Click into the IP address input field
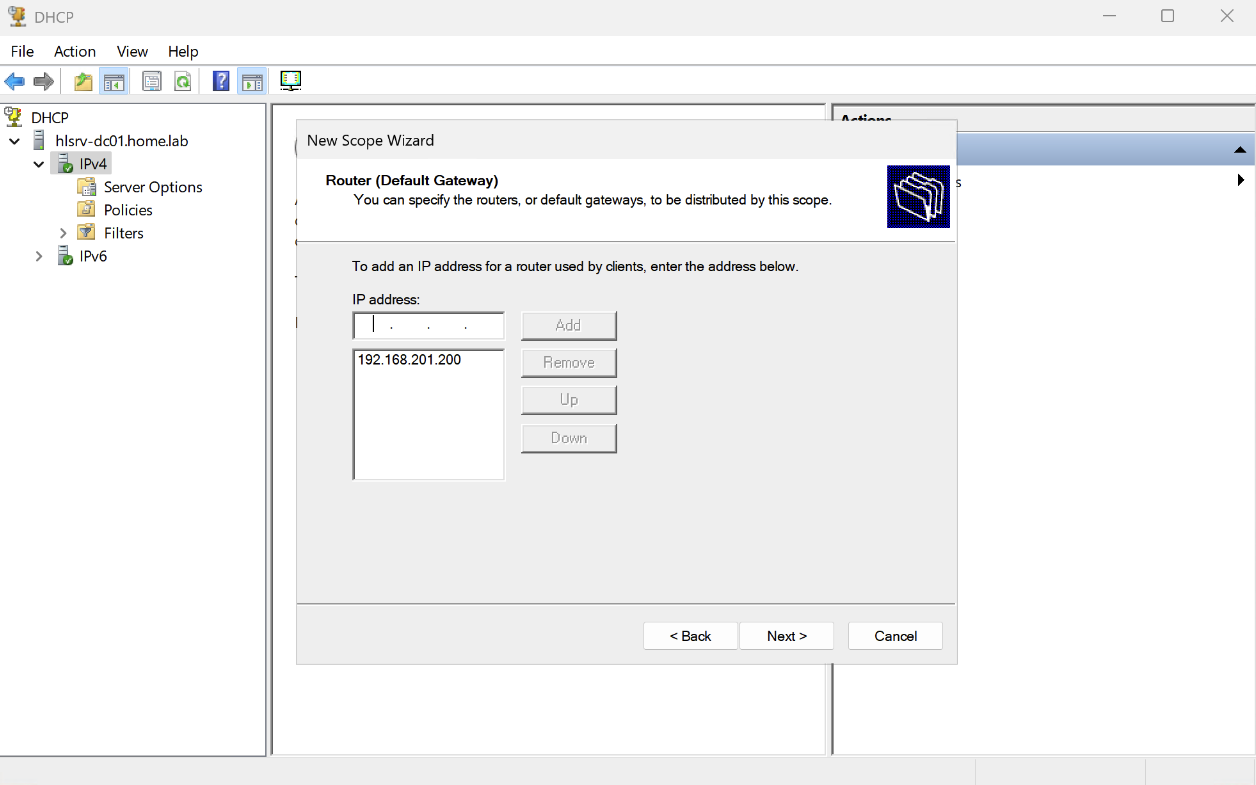The width and height of the screenshot is (1256, 785). point(428,325)
